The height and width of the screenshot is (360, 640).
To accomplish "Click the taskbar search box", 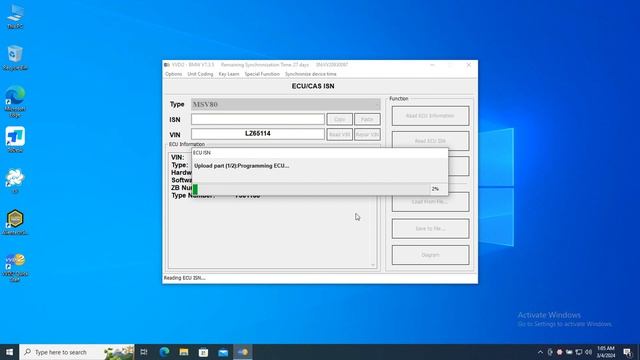I will 77,352.
